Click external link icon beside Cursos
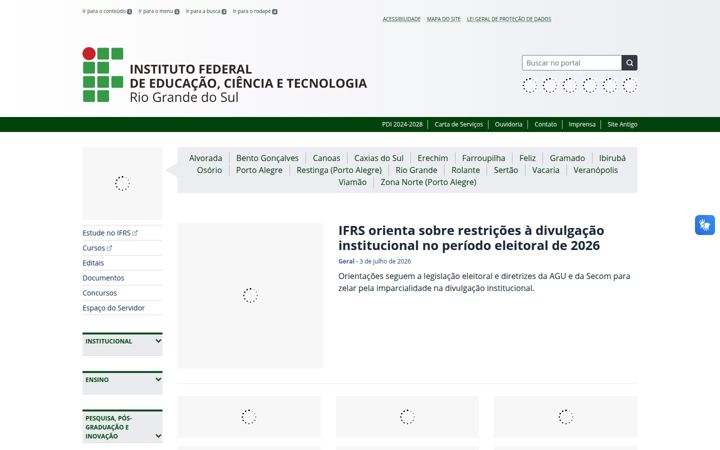 109,248
